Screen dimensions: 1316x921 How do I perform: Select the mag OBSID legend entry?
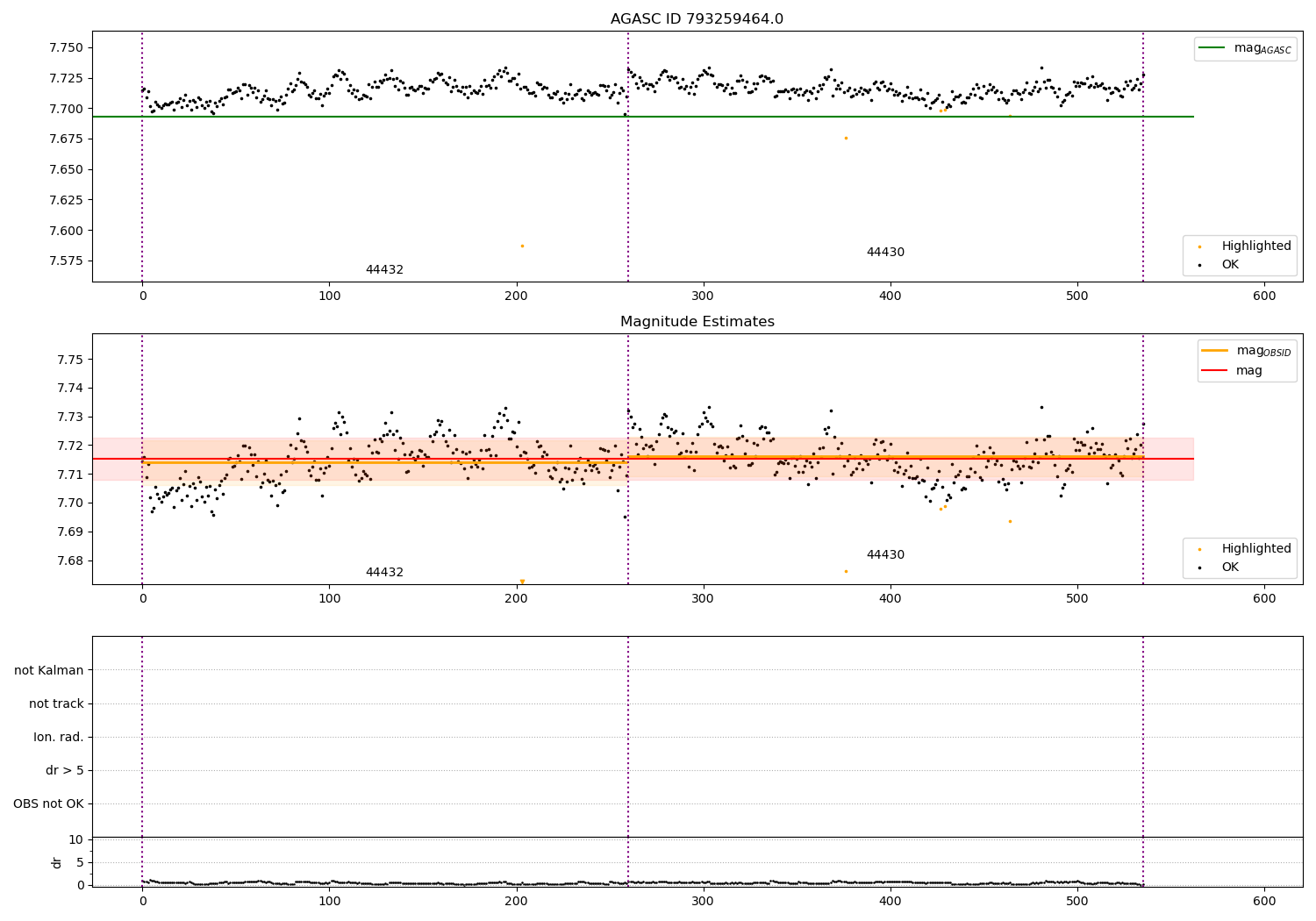click(1247, 351)
